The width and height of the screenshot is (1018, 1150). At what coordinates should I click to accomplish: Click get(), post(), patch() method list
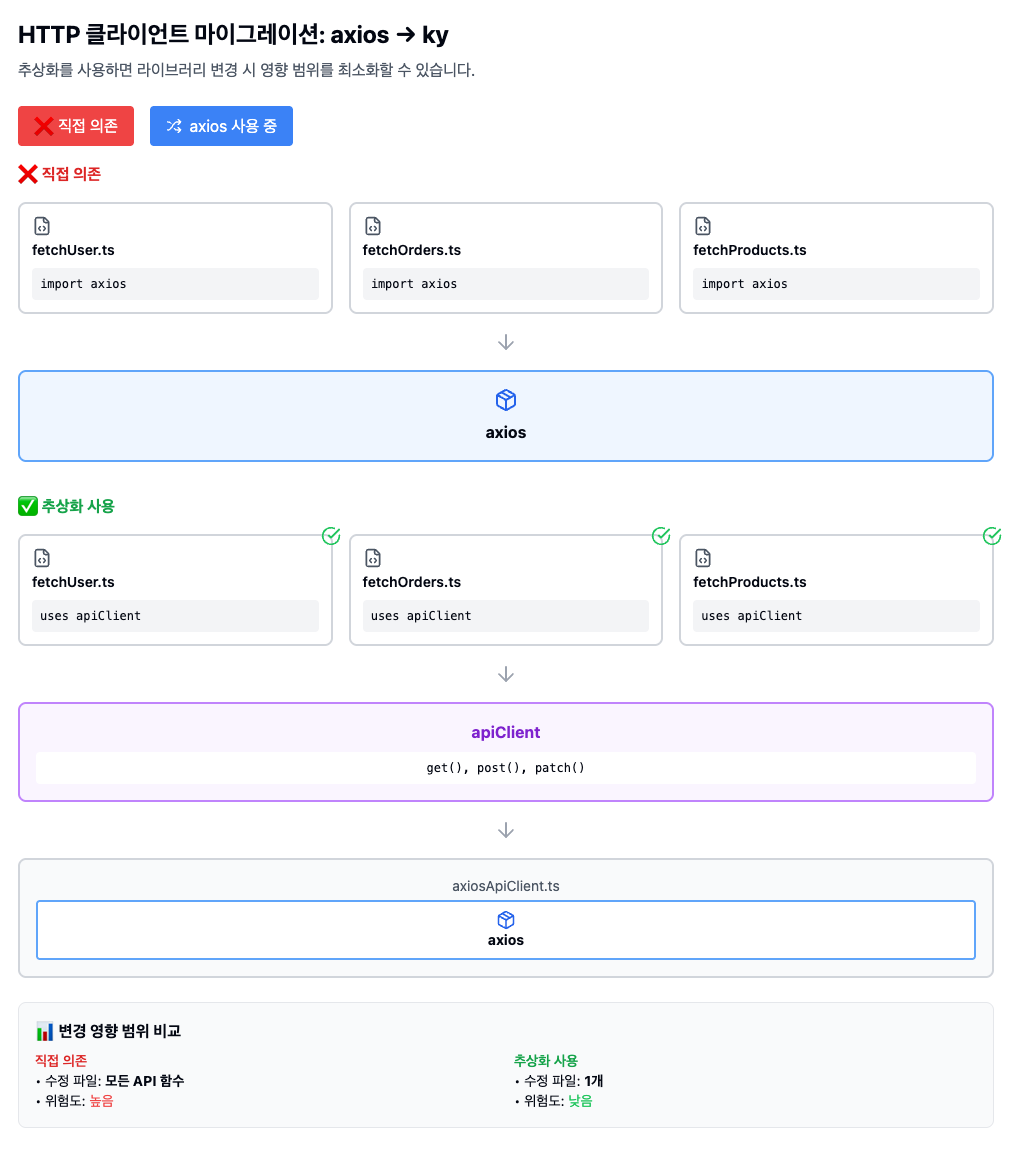tap(506, 768)
